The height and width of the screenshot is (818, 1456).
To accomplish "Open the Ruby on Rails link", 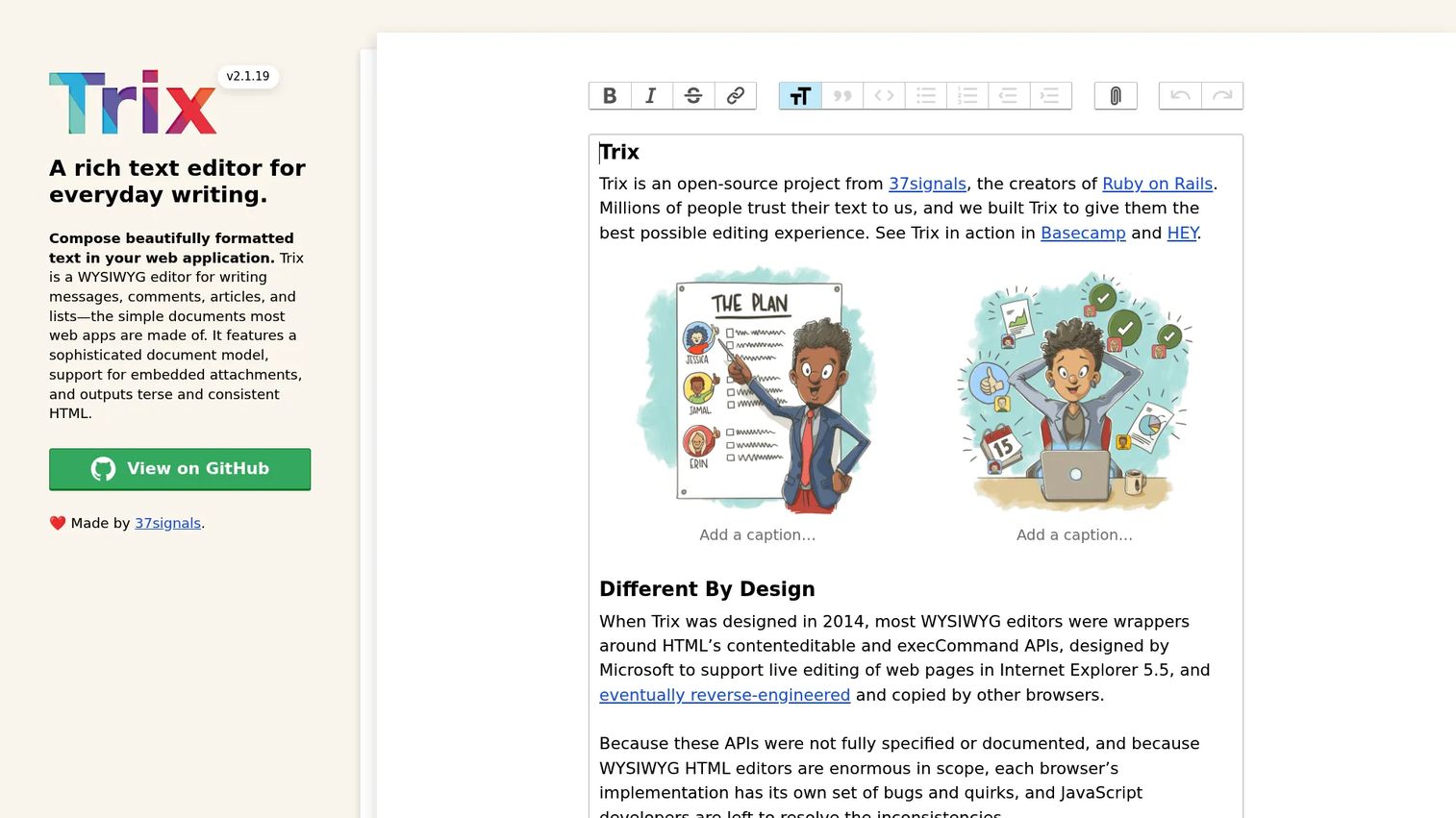I will coord(1157,184).
